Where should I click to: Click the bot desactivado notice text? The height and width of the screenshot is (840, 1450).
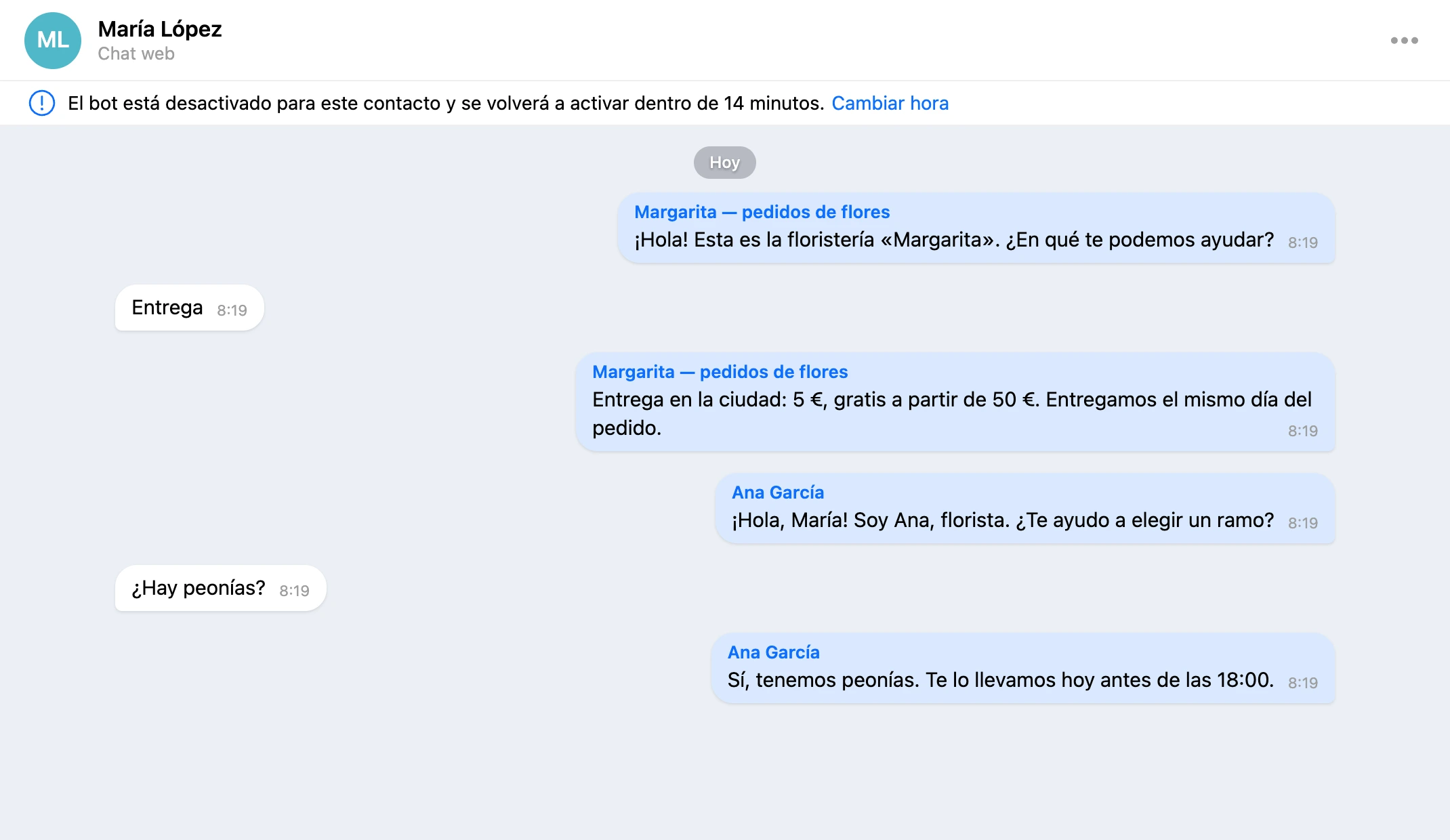[446, 103]
